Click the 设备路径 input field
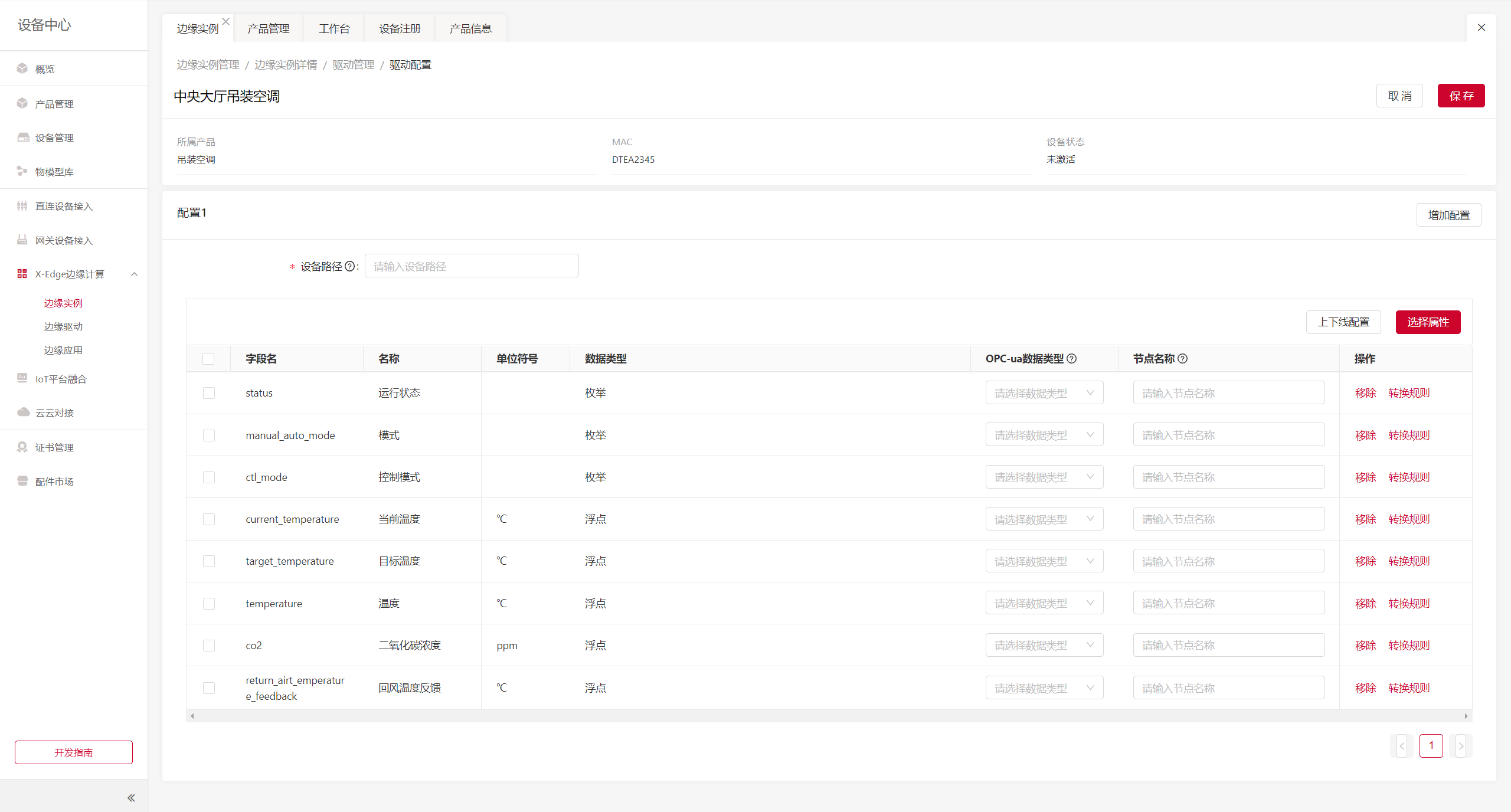The width and height of the screenshot is (1511, 812). (471, 266)
